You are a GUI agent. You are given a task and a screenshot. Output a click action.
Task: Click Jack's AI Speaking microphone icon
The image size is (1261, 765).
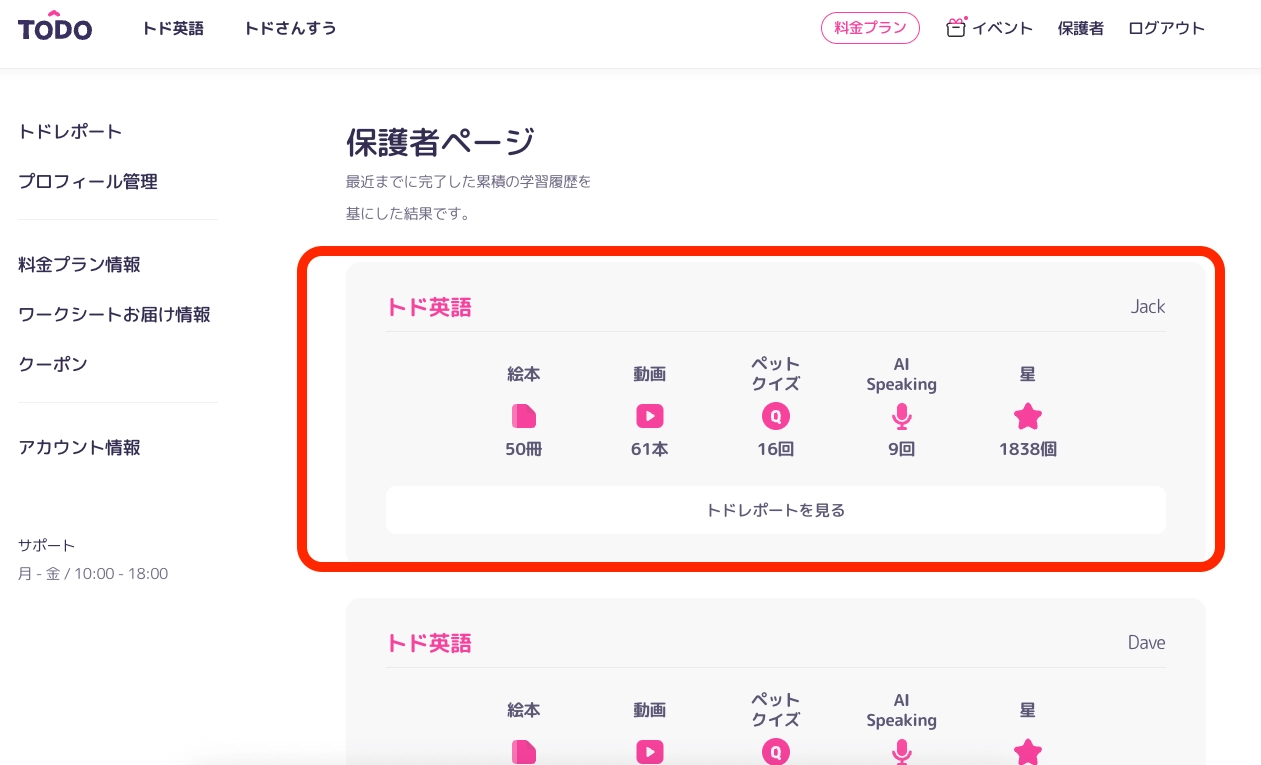tap(902, 416)
